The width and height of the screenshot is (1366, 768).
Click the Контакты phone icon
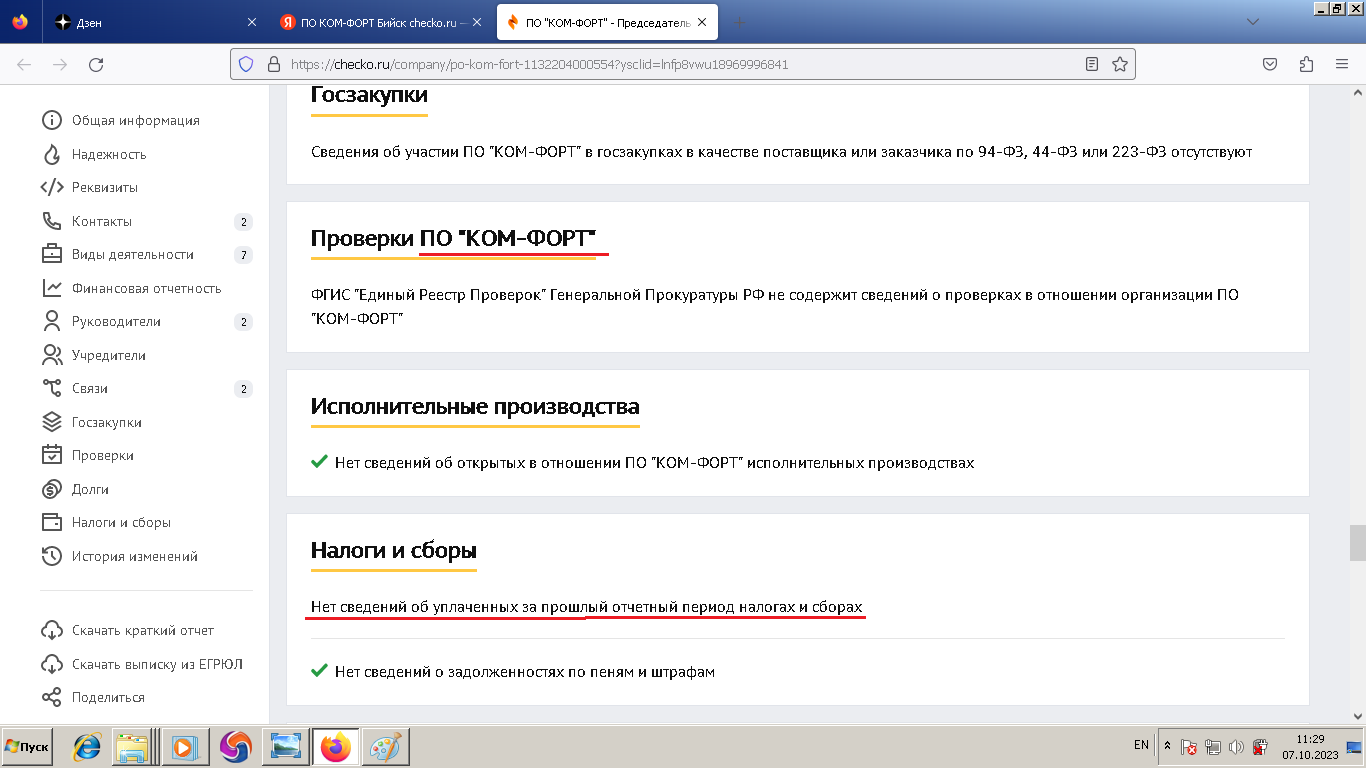pyautogui.click(x=52, y=221)
